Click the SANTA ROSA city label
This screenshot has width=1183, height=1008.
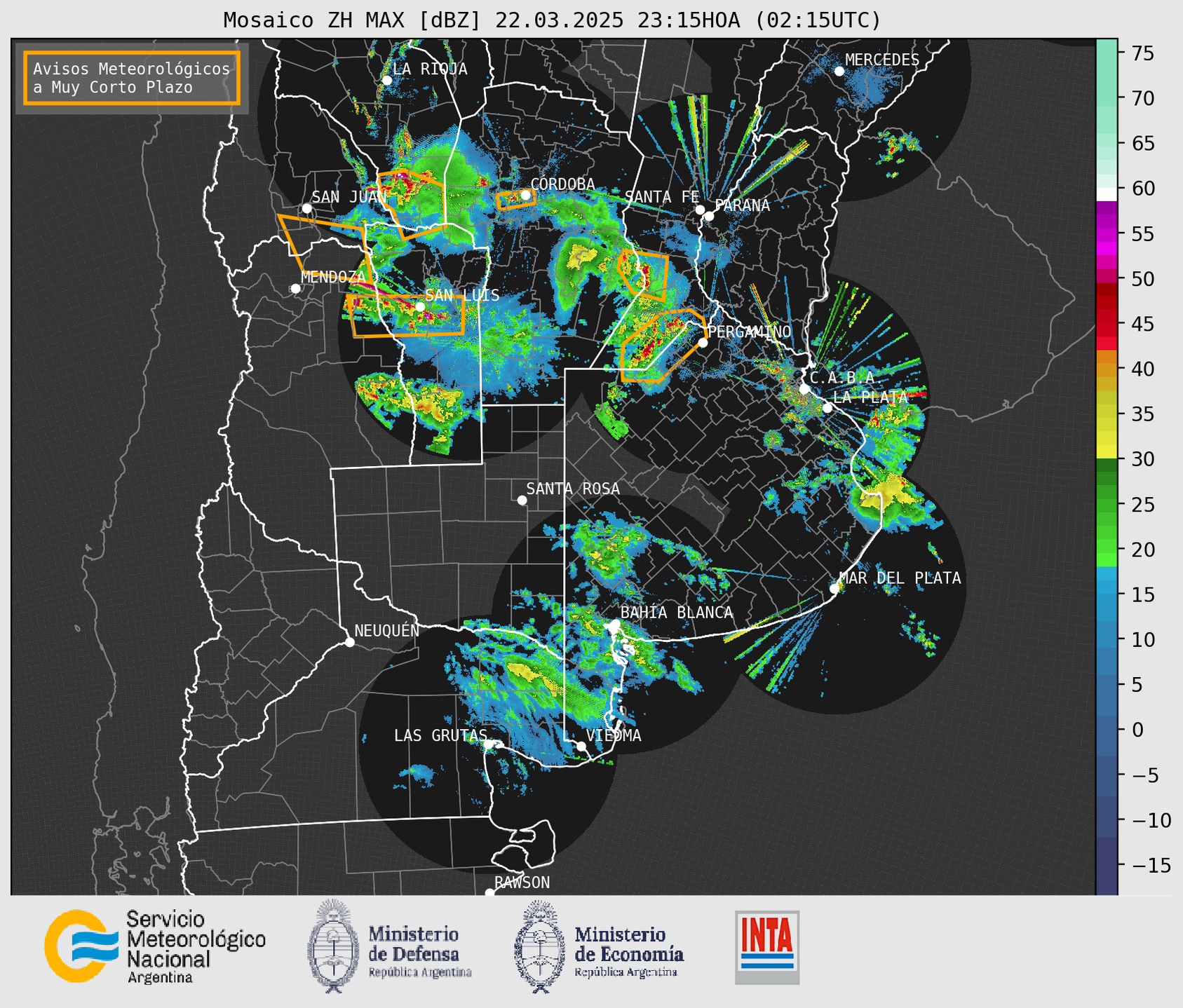point(573,489)
